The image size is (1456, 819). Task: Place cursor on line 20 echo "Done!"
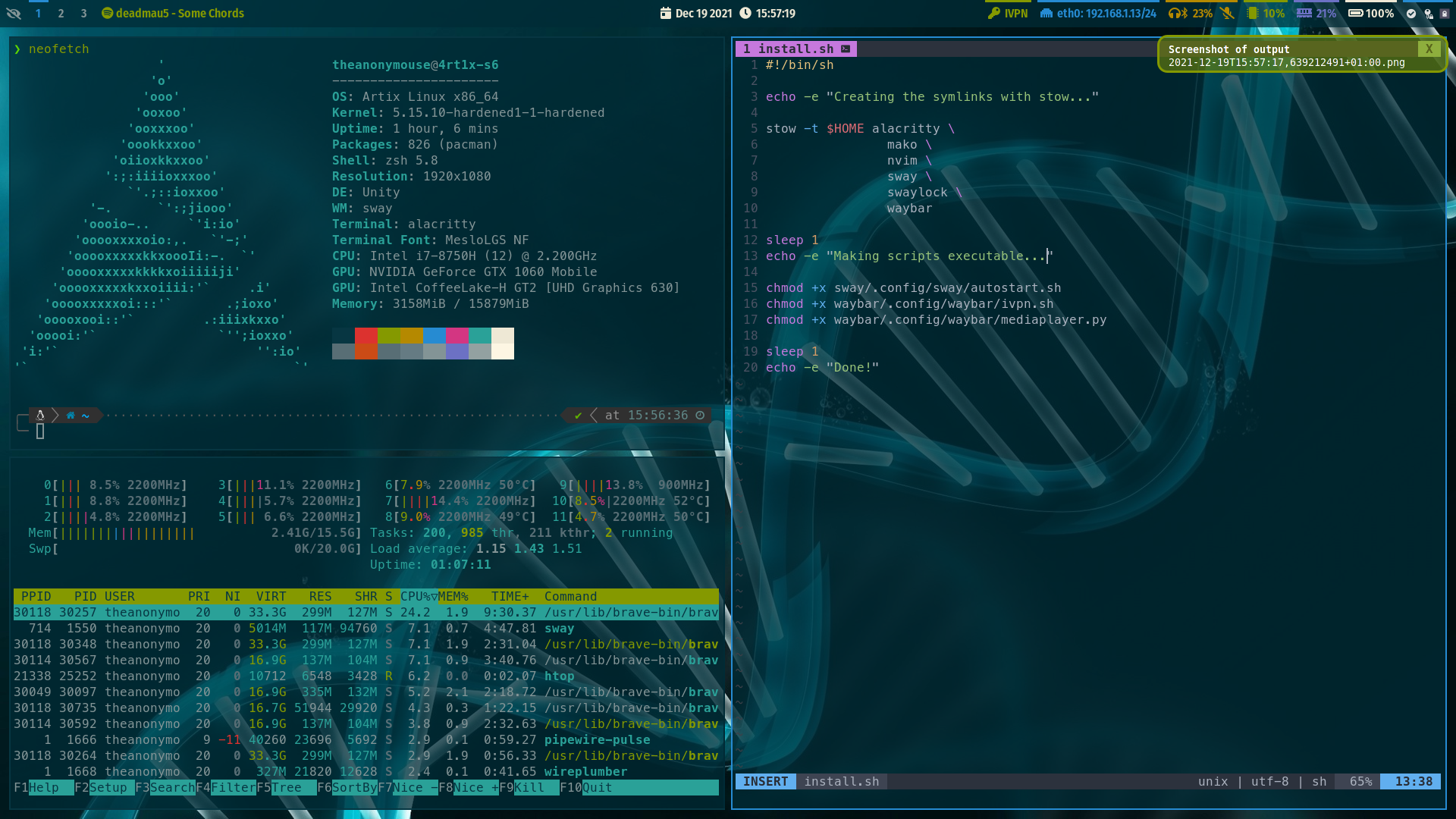[822, 367]
